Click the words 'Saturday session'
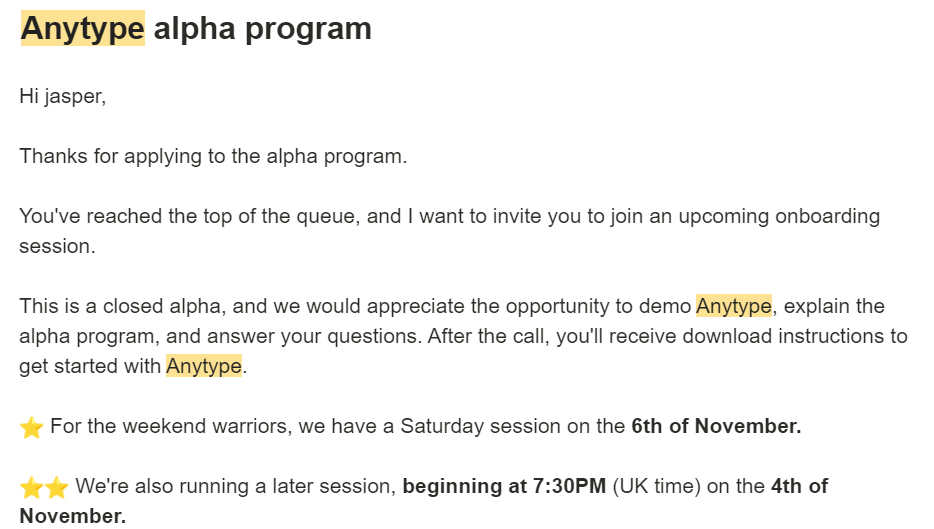Image resolution: width=934 pixels, height=529 pixels. click(x=481, y=427)
